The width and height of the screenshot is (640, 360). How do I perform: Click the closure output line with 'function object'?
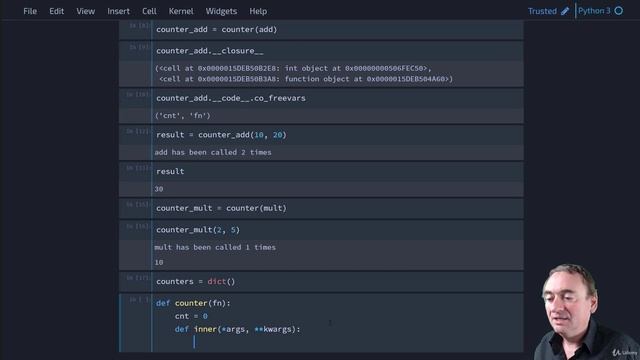(306, 79)
